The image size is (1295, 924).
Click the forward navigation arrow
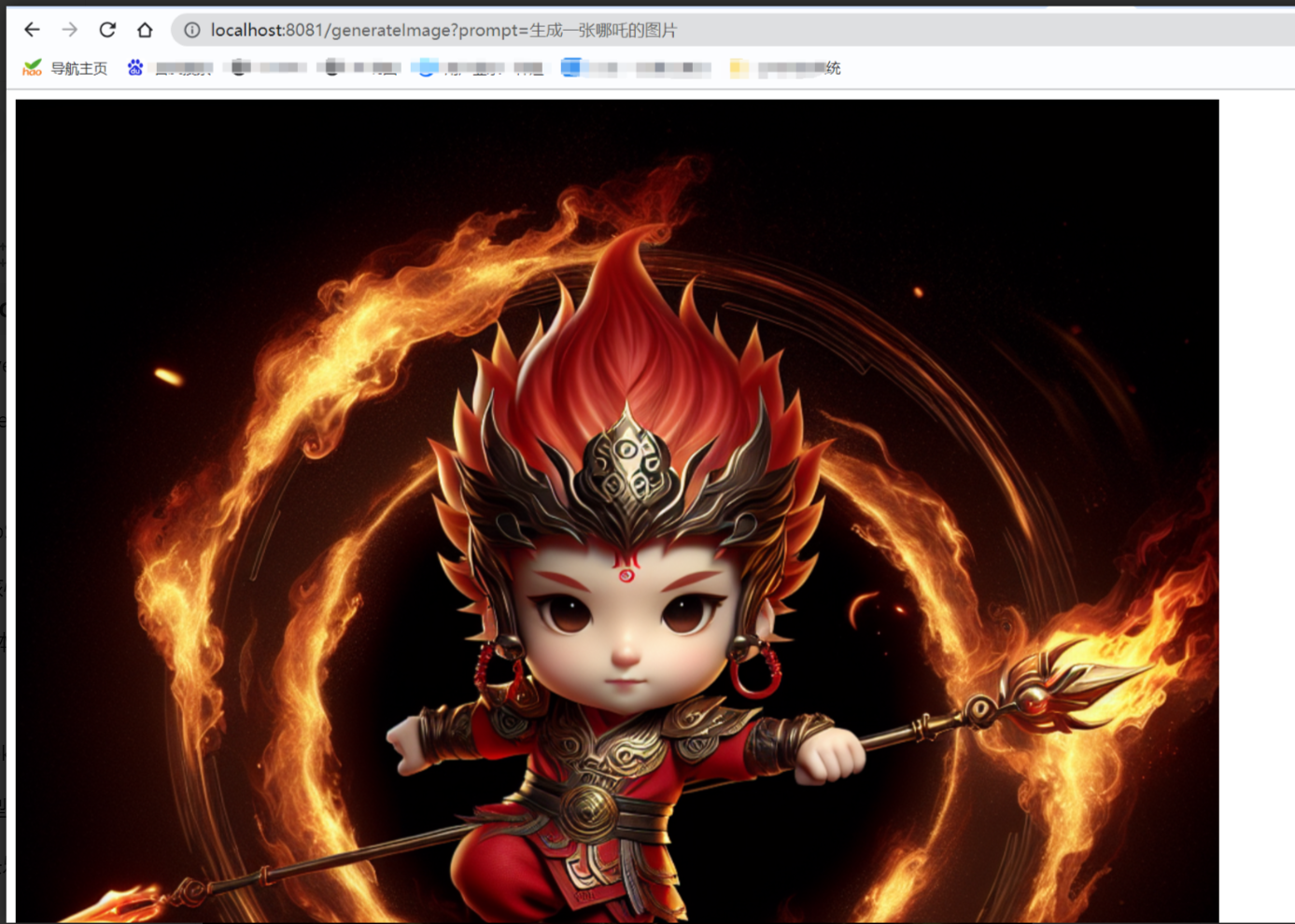(x=70, y=30)
